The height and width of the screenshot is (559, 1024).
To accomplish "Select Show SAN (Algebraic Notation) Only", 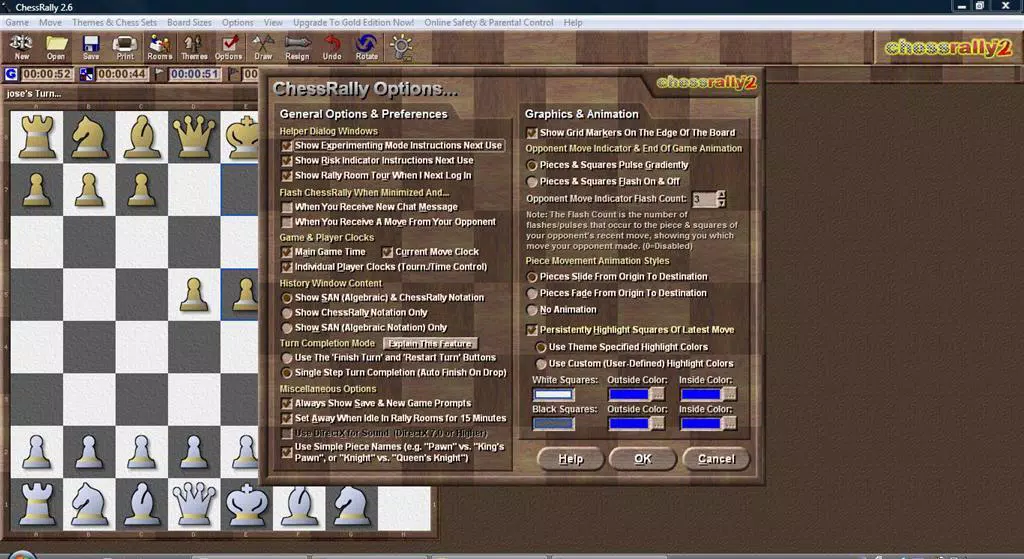I will coord(287,328).
